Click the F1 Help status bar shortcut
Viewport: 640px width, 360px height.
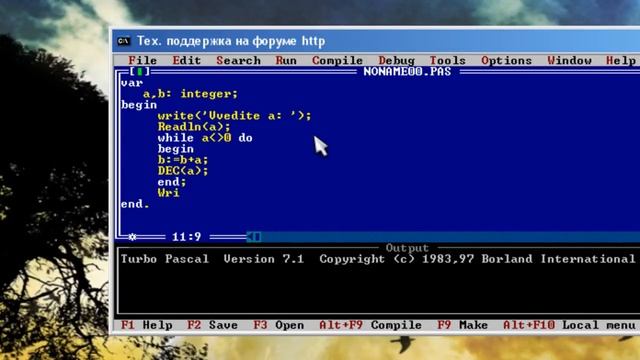pos(147,325)
